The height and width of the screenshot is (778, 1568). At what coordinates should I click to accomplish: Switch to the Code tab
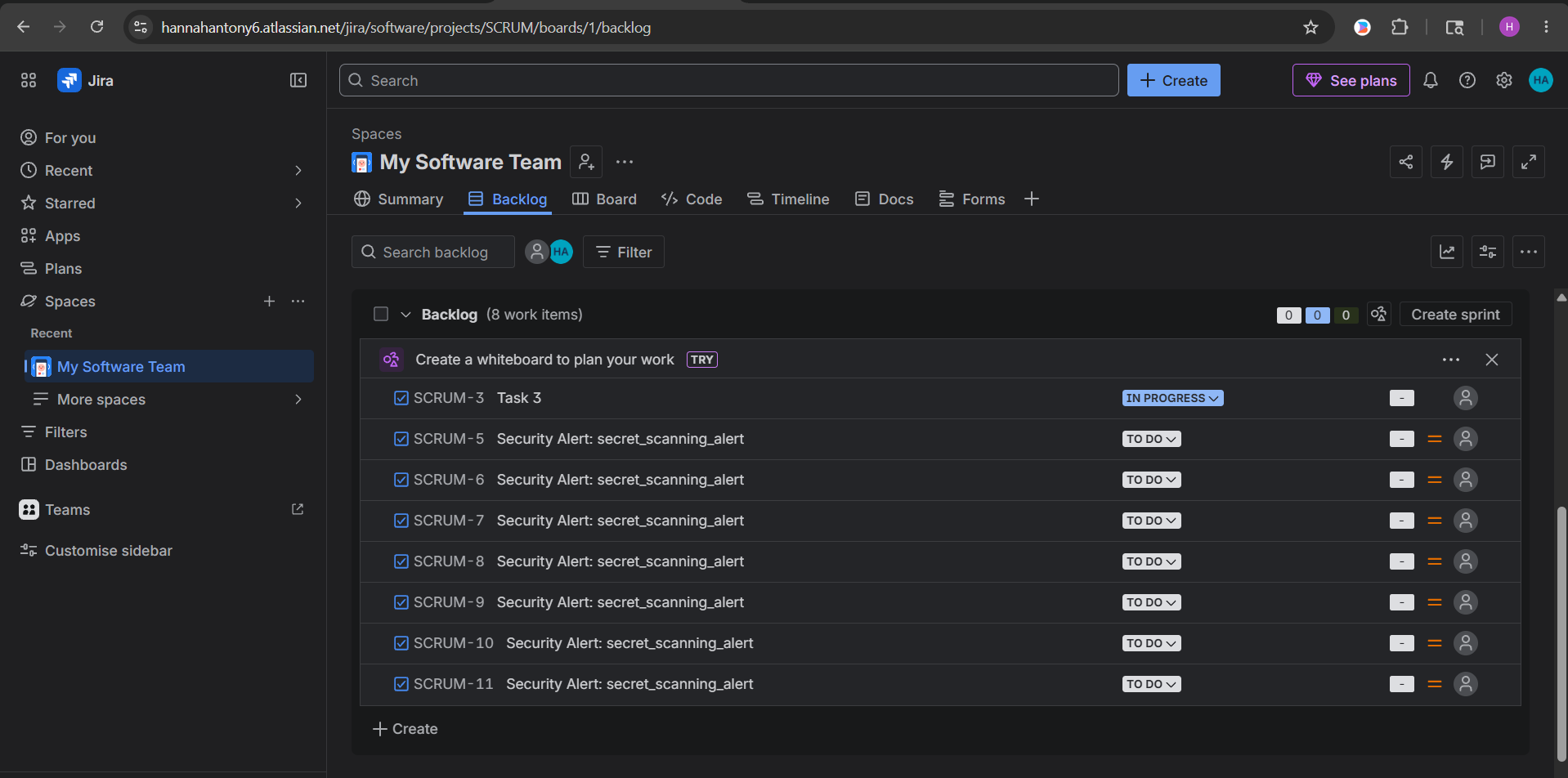pyautogui.click(x=692, y=199)
